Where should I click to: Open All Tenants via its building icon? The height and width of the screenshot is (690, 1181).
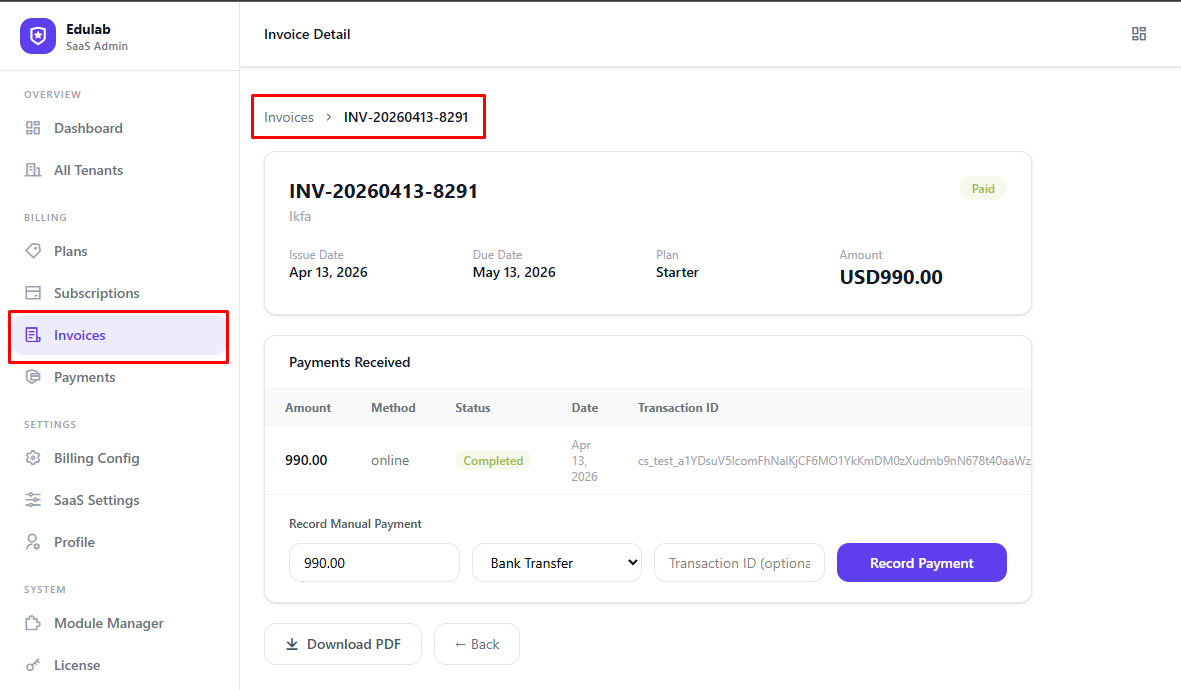[35, 170]
